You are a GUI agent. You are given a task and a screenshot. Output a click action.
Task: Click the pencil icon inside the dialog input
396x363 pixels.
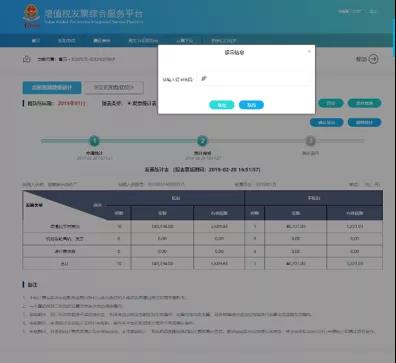click(204, 78)
